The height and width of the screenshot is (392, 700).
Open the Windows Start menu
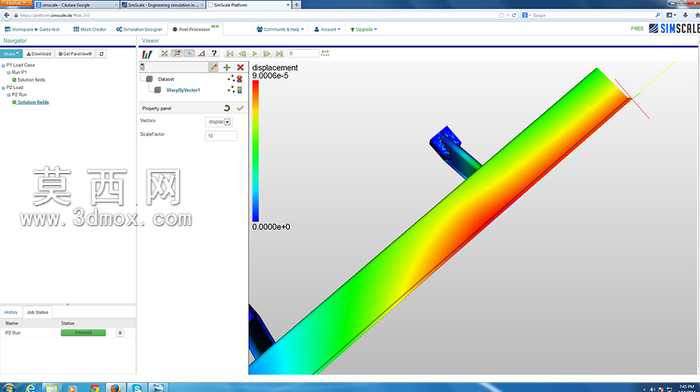[x=9, y=388]
